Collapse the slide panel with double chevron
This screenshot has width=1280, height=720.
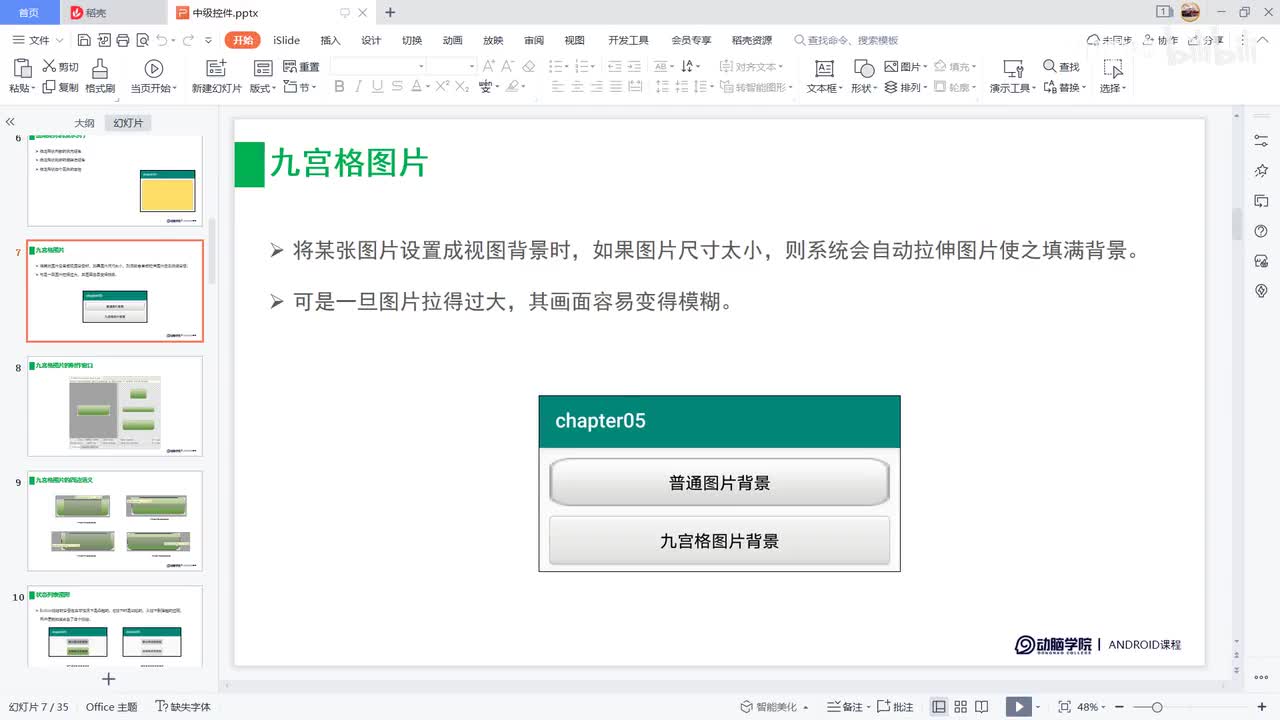tap(10, 122)
